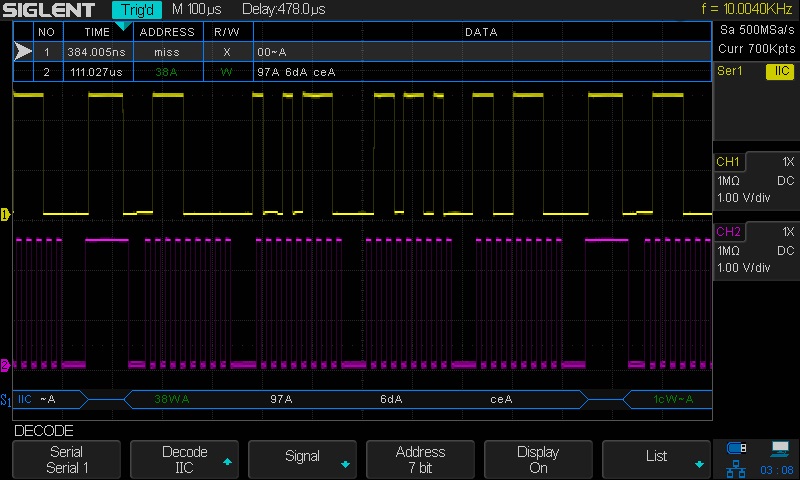
Task: Open the CH1 channel tab
Action: click(x=729, y=162)
